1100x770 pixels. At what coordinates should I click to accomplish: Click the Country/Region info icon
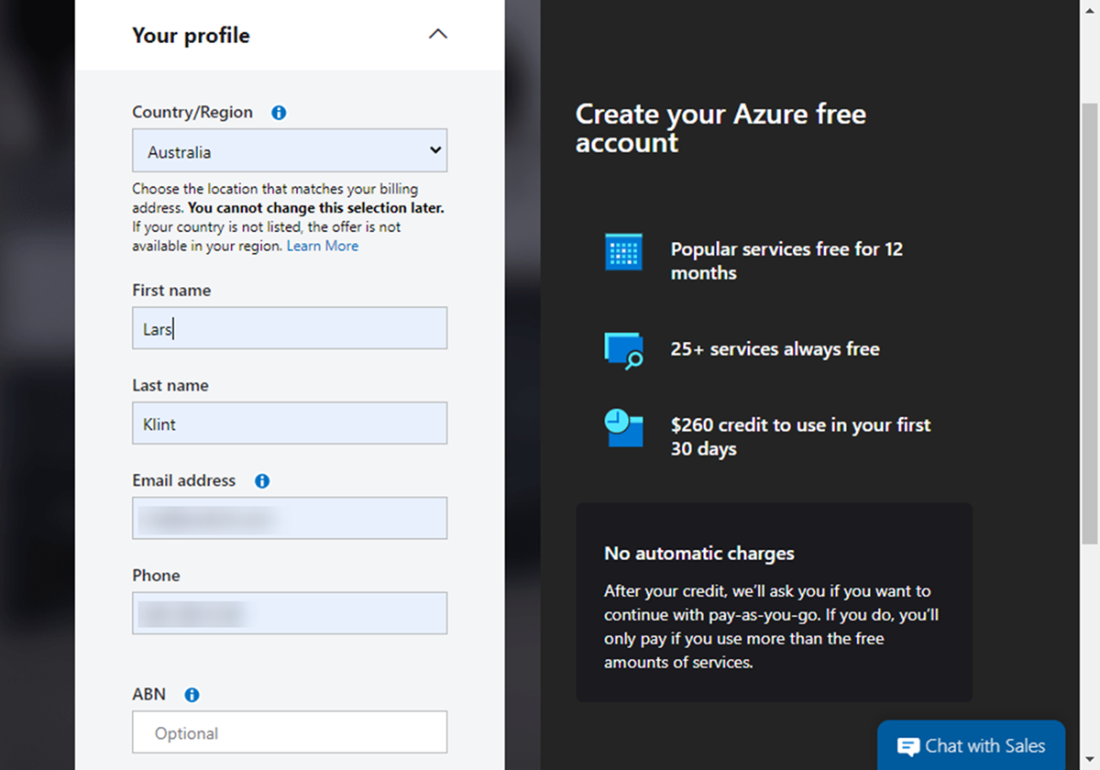(x=279, y=113)
